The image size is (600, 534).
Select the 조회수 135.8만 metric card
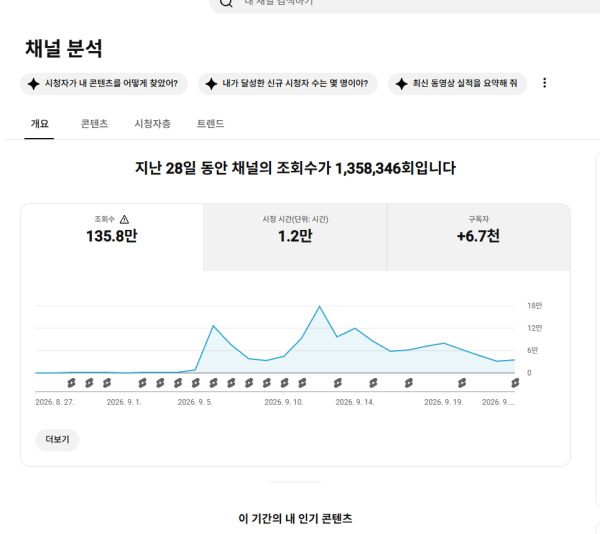point(112,237)
